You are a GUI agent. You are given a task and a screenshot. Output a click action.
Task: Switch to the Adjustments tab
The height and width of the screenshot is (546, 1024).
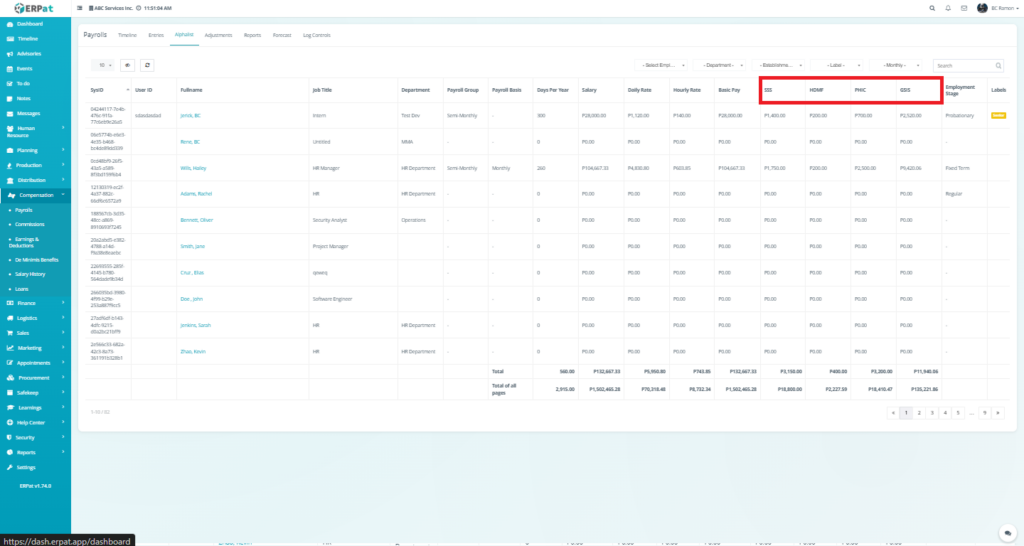point(217,34)
